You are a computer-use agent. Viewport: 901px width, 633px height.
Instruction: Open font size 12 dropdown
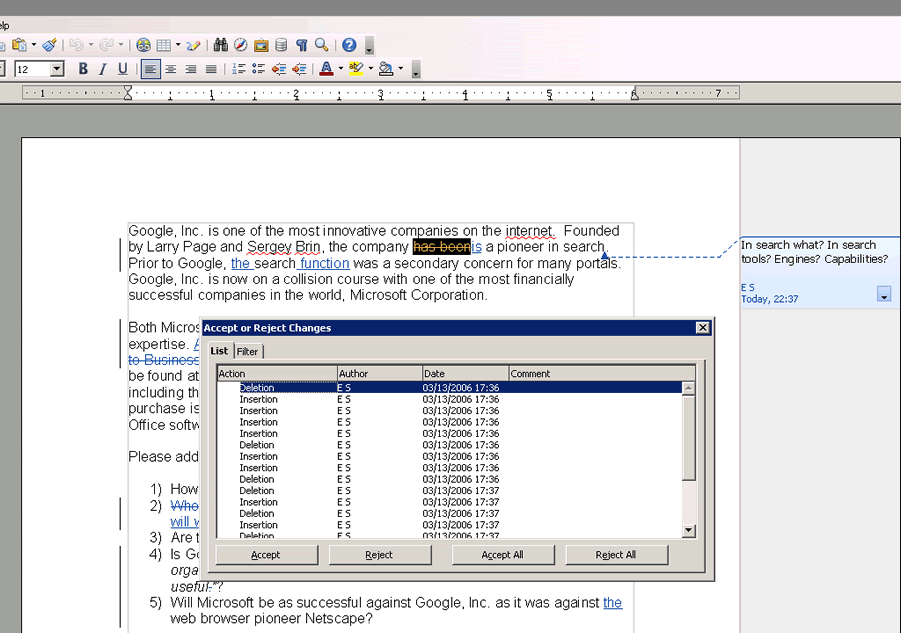click(57, 70)
